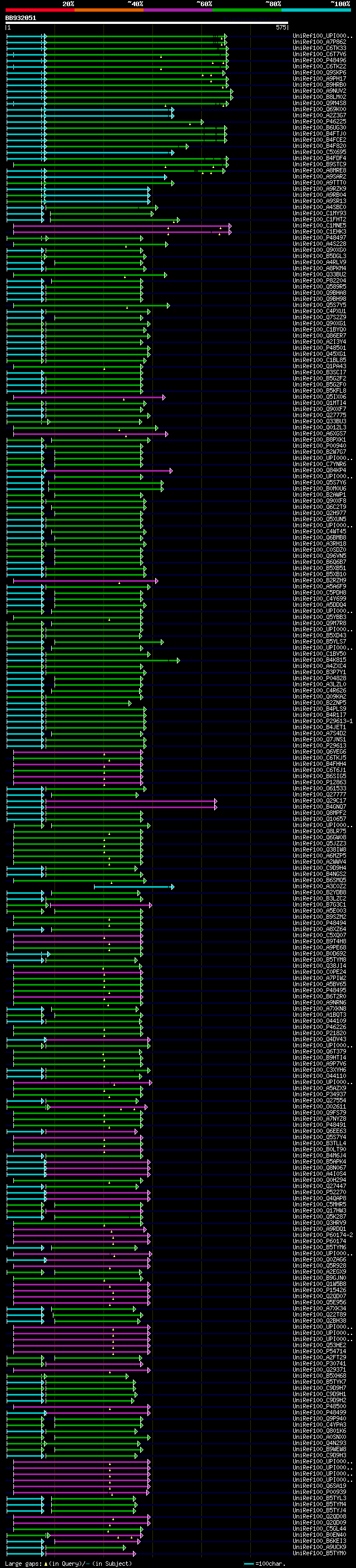Select hit label UniRef100_B5TYM0
The height and width of the screenshot is (1568, 356).
click(319, 1554)
